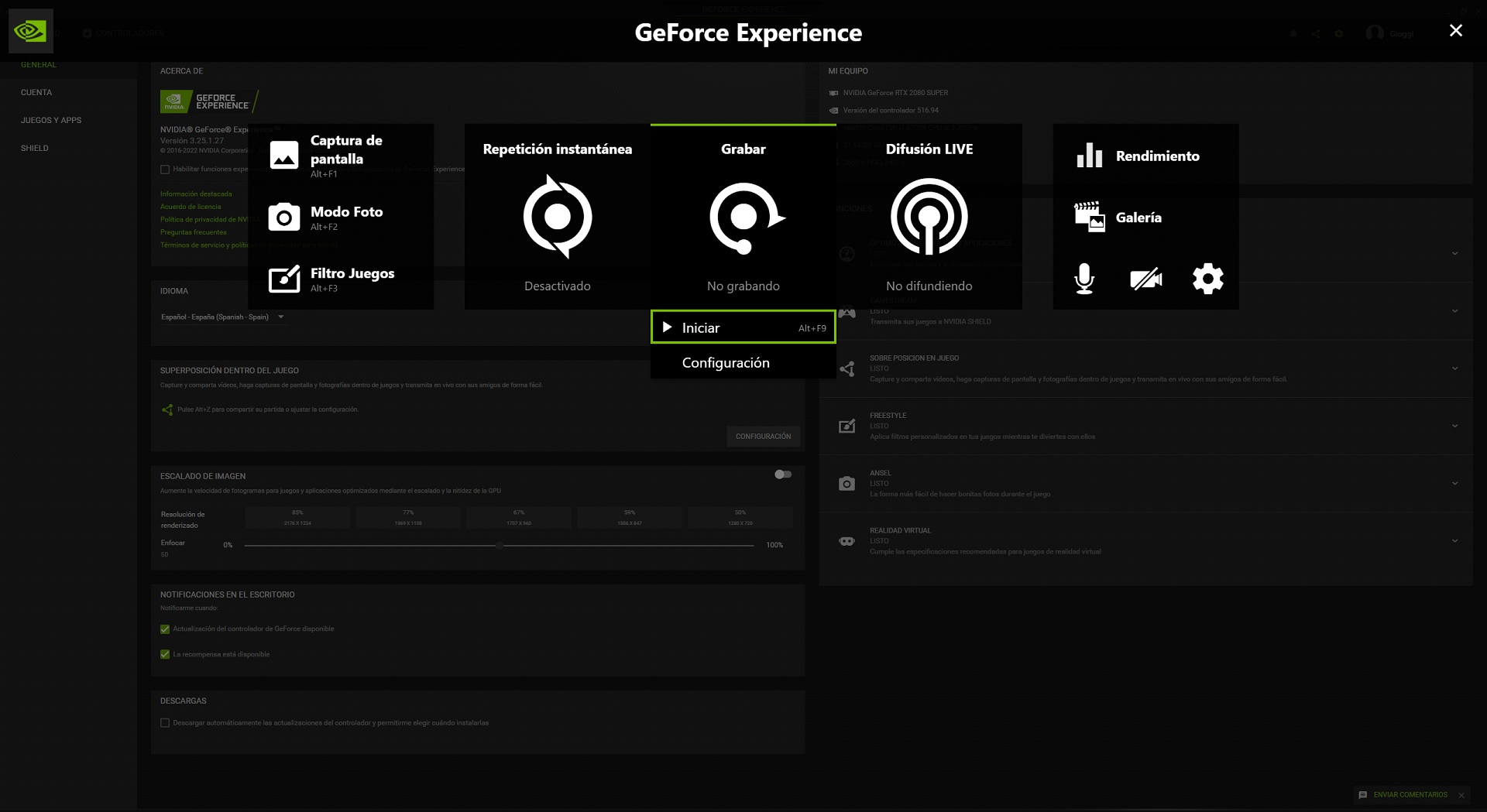This screenshot has width=1487, height=812.
Task: Open settings gear in background top bar
Action: 1339,33
